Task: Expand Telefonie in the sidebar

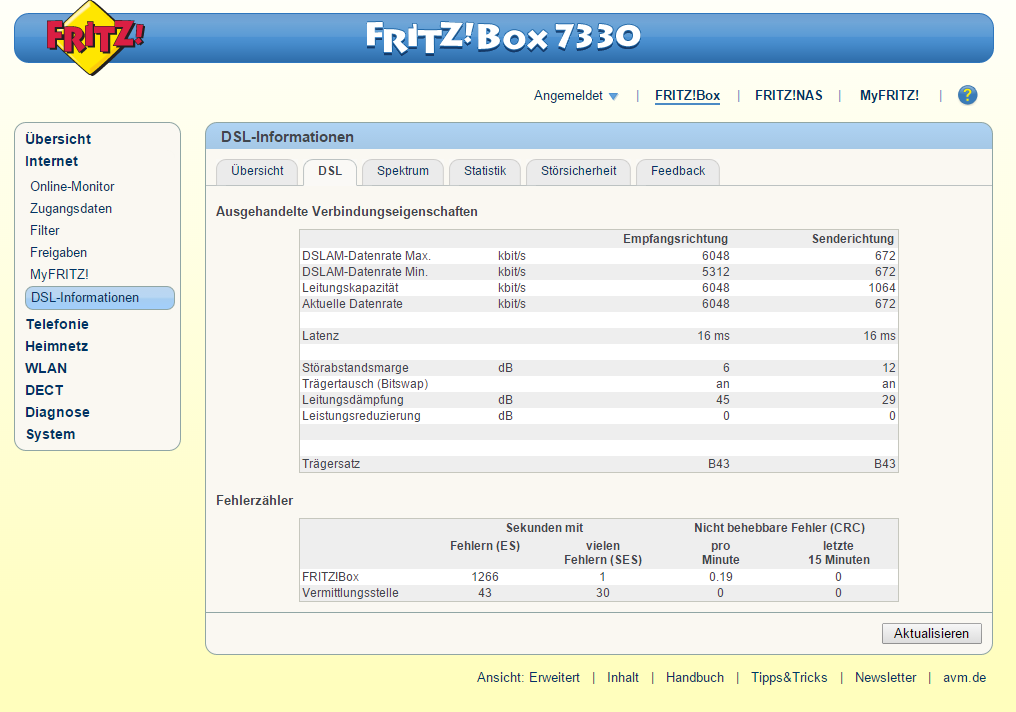Action: coord(57,324)
